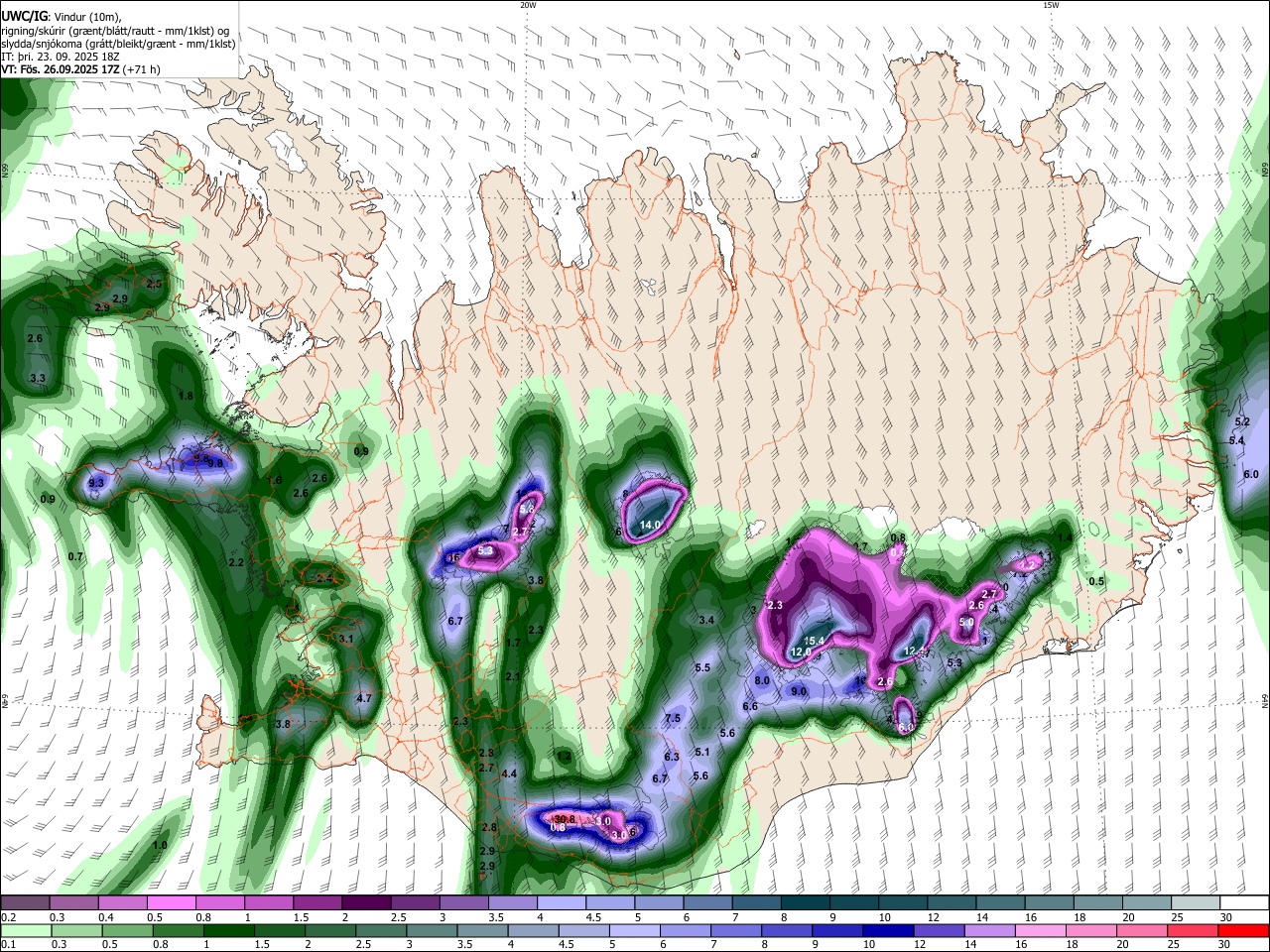Viewport: 1270px width, 952px height.
Task: Click the 2.2 value in the green band
Action: 236,562
